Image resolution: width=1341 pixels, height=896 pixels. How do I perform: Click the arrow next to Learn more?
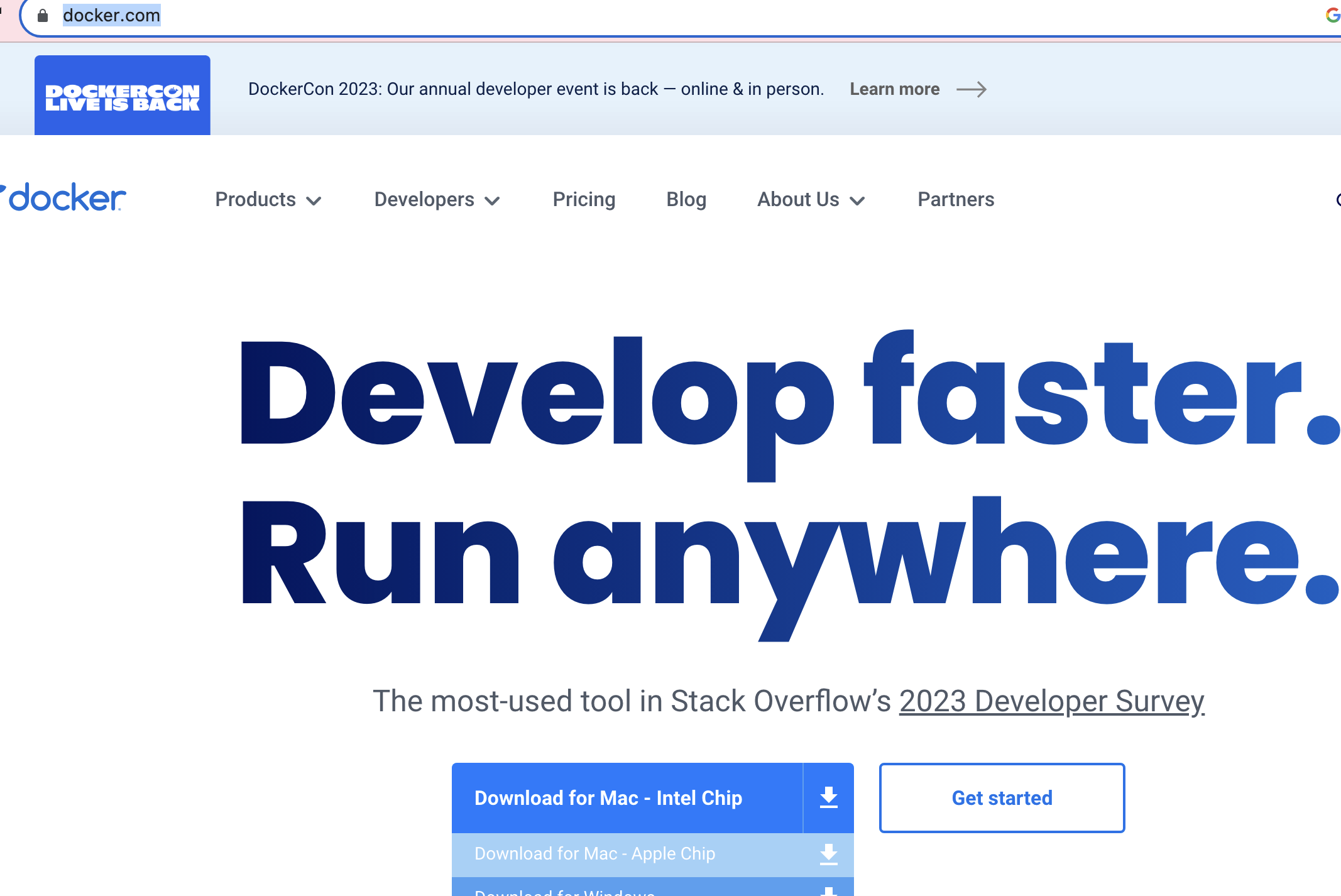[972, 89]
